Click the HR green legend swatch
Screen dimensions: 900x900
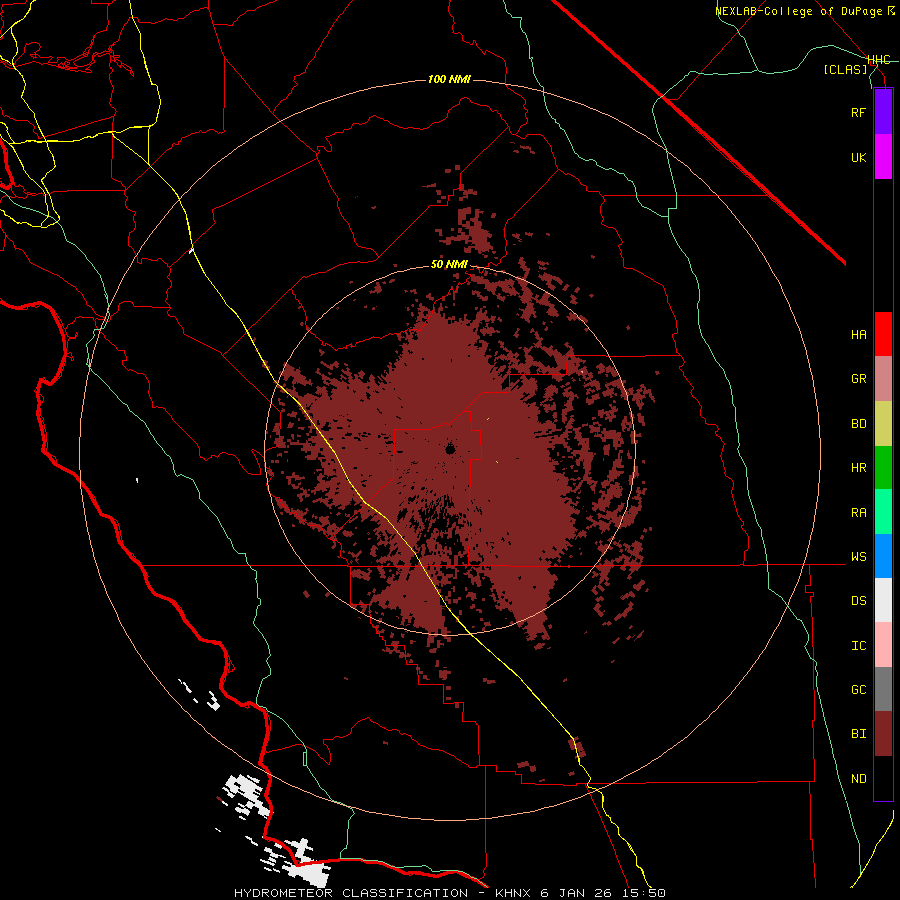pyautogui.click(x=883, y=468)
